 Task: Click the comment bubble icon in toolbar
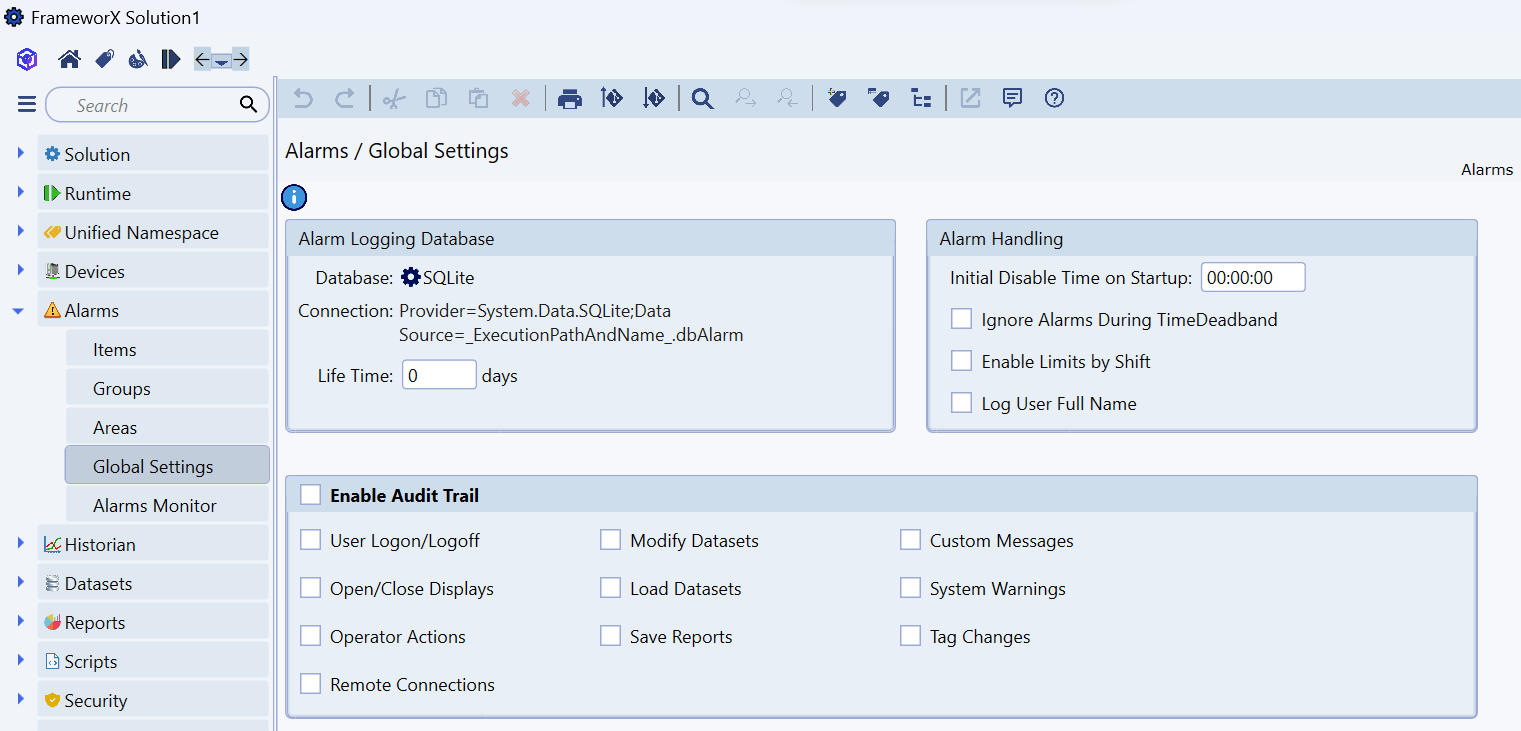click(x=1012, y=98)
